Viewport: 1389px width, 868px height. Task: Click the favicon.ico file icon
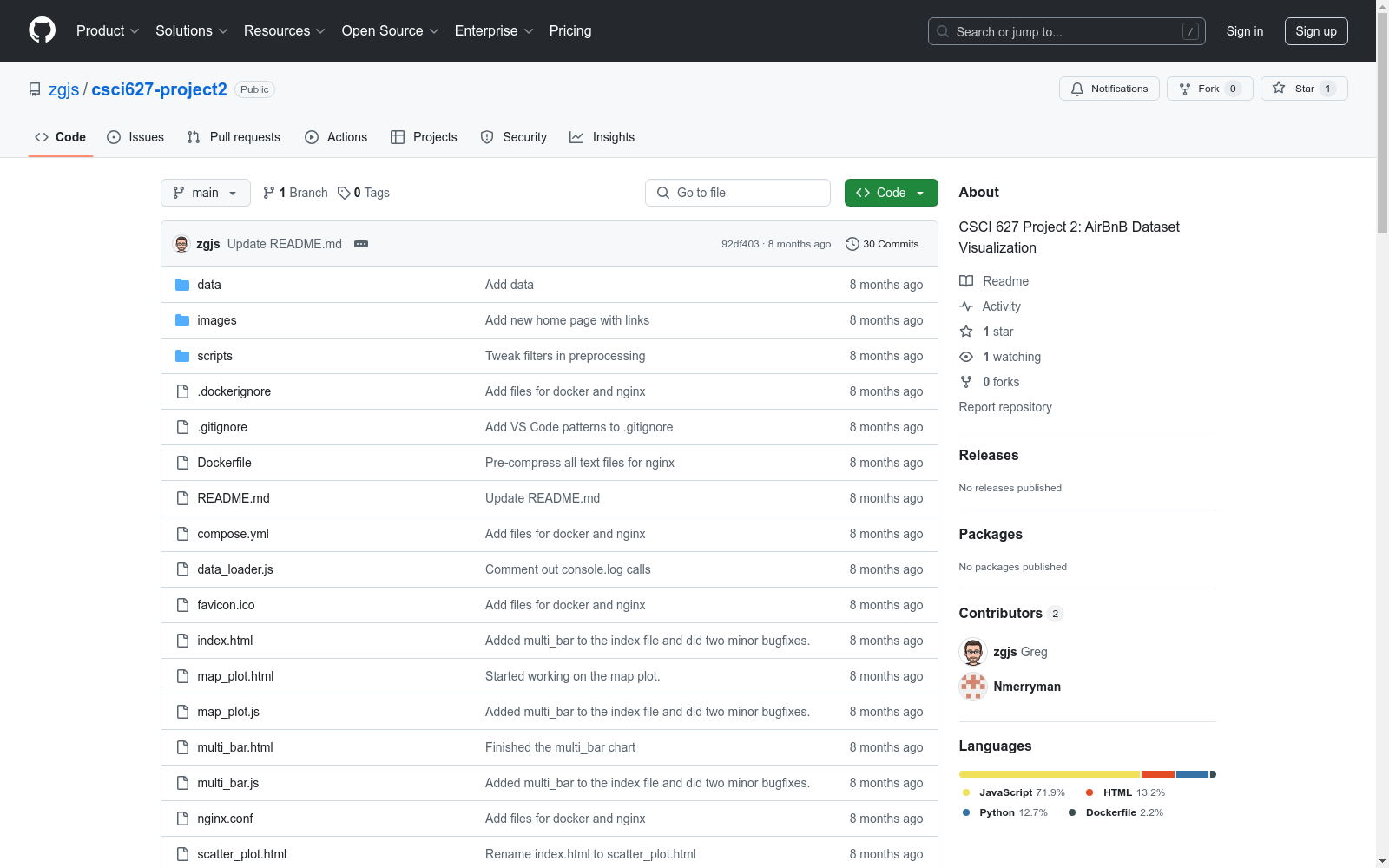(182, 605)
